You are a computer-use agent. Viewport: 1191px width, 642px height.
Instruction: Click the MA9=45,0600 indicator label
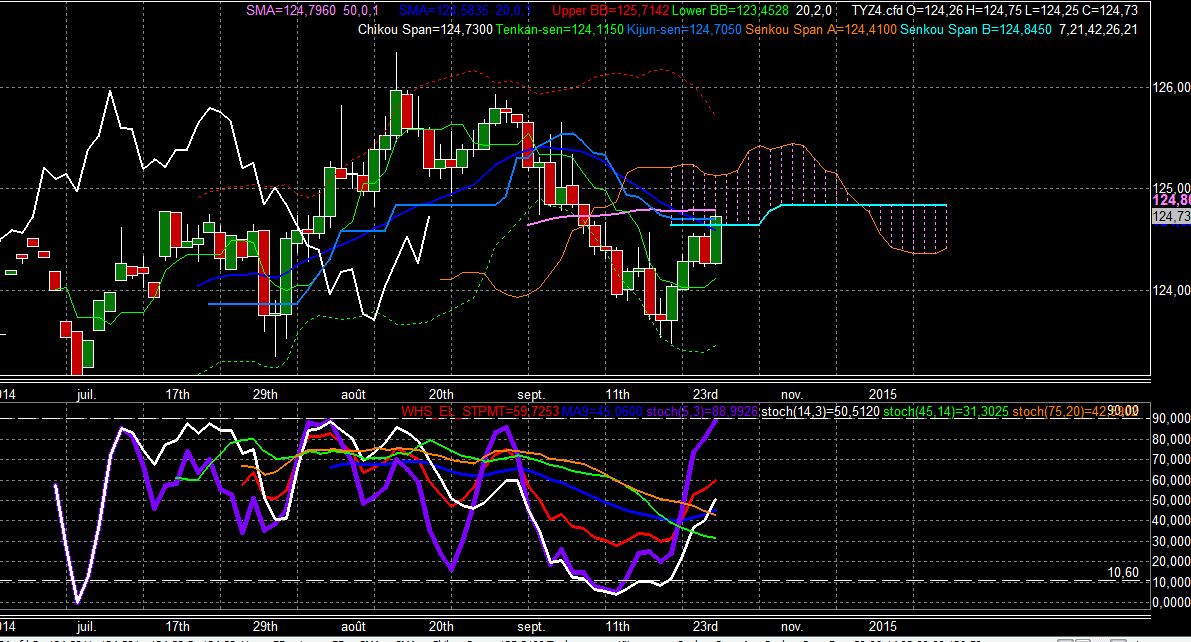pos(602,411)
